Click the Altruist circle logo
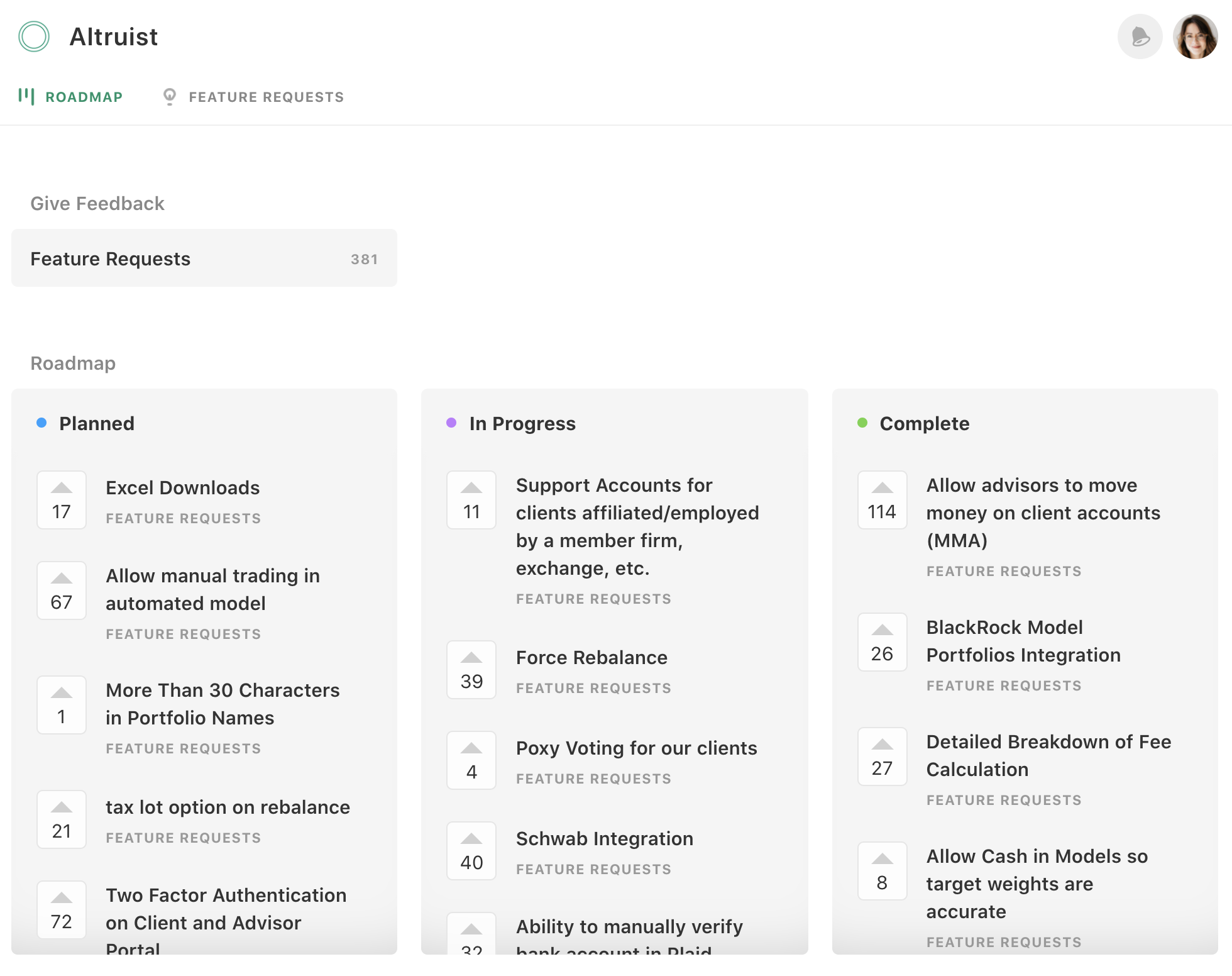The image size is (1232, 976). pyautogui.click(x=34, y=36)
